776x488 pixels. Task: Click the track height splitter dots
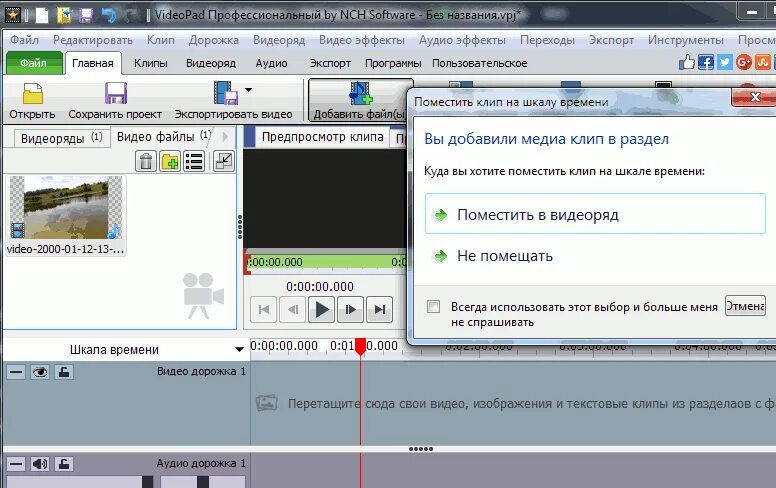(421, 449)
